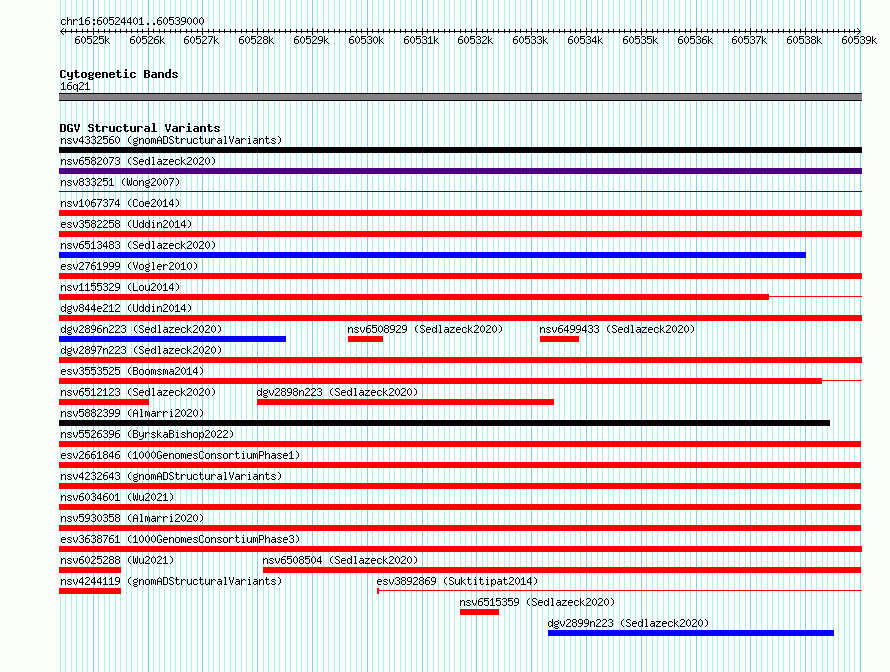This screenshot has width=890, height=672.
Task: Click the 60525k ruler mark
Action: click(x=92, y=40)
